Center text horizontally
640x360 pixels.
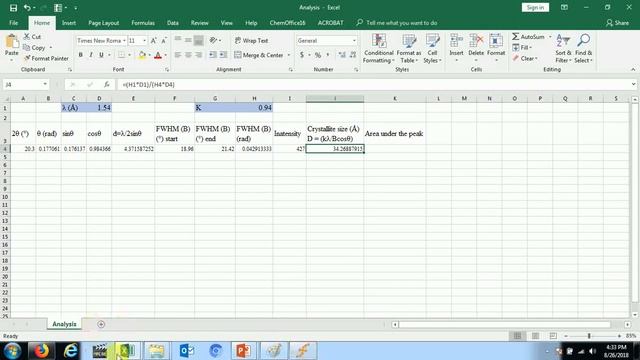tap(188, 55)
